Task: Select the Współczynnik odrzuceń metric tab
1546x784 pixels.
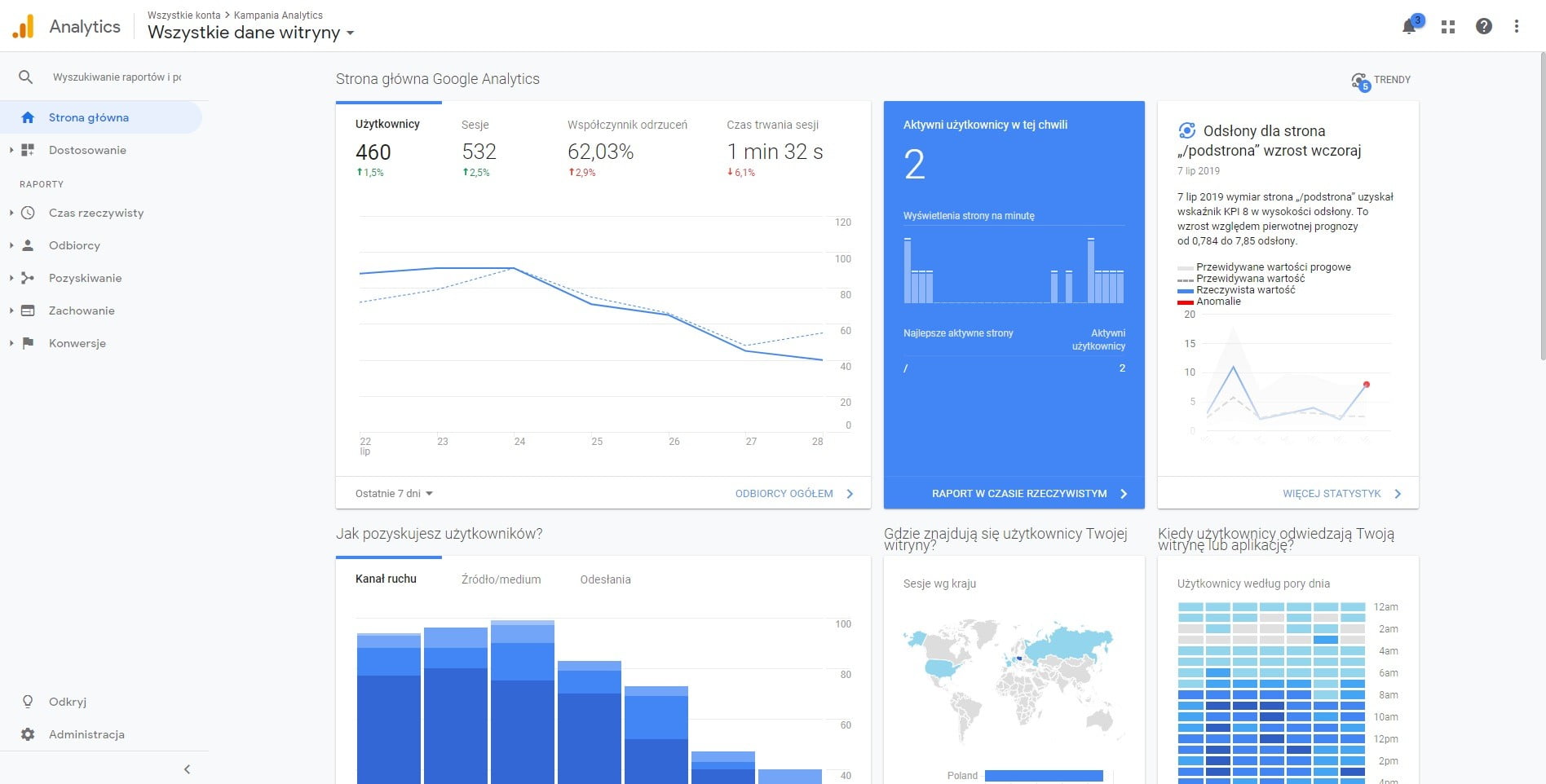Action: [x=626, y=147]
